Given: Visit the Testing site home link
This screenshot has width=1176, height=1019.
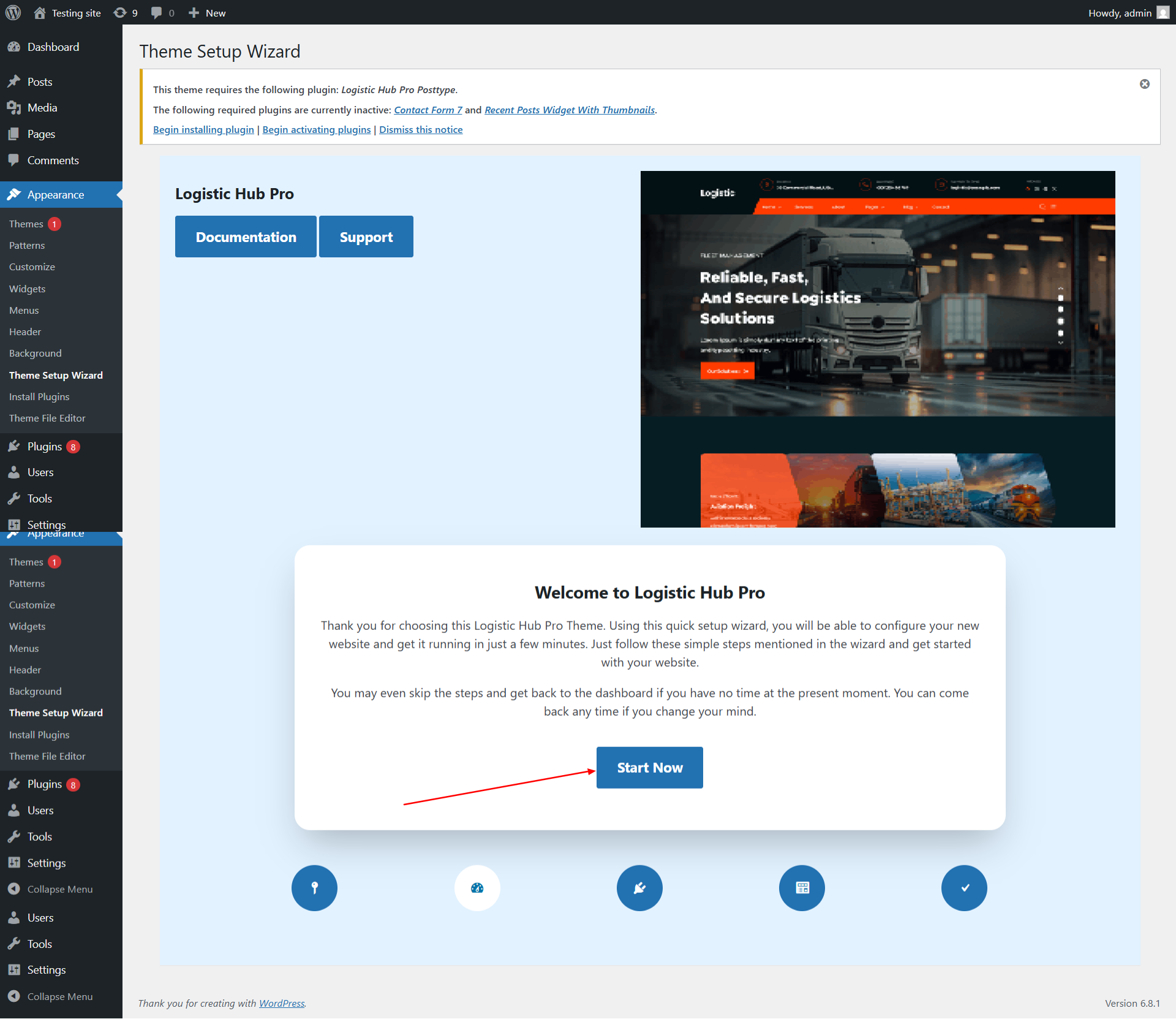Looking at the screenshot, I should tap(67, 13).
